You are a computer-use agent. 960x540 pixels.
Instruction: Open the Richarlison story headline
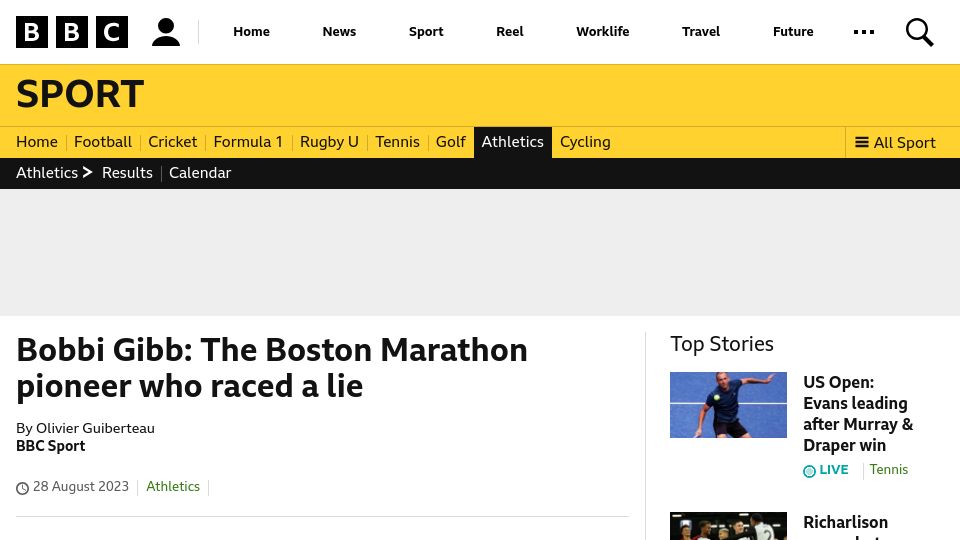click(846, 526)
